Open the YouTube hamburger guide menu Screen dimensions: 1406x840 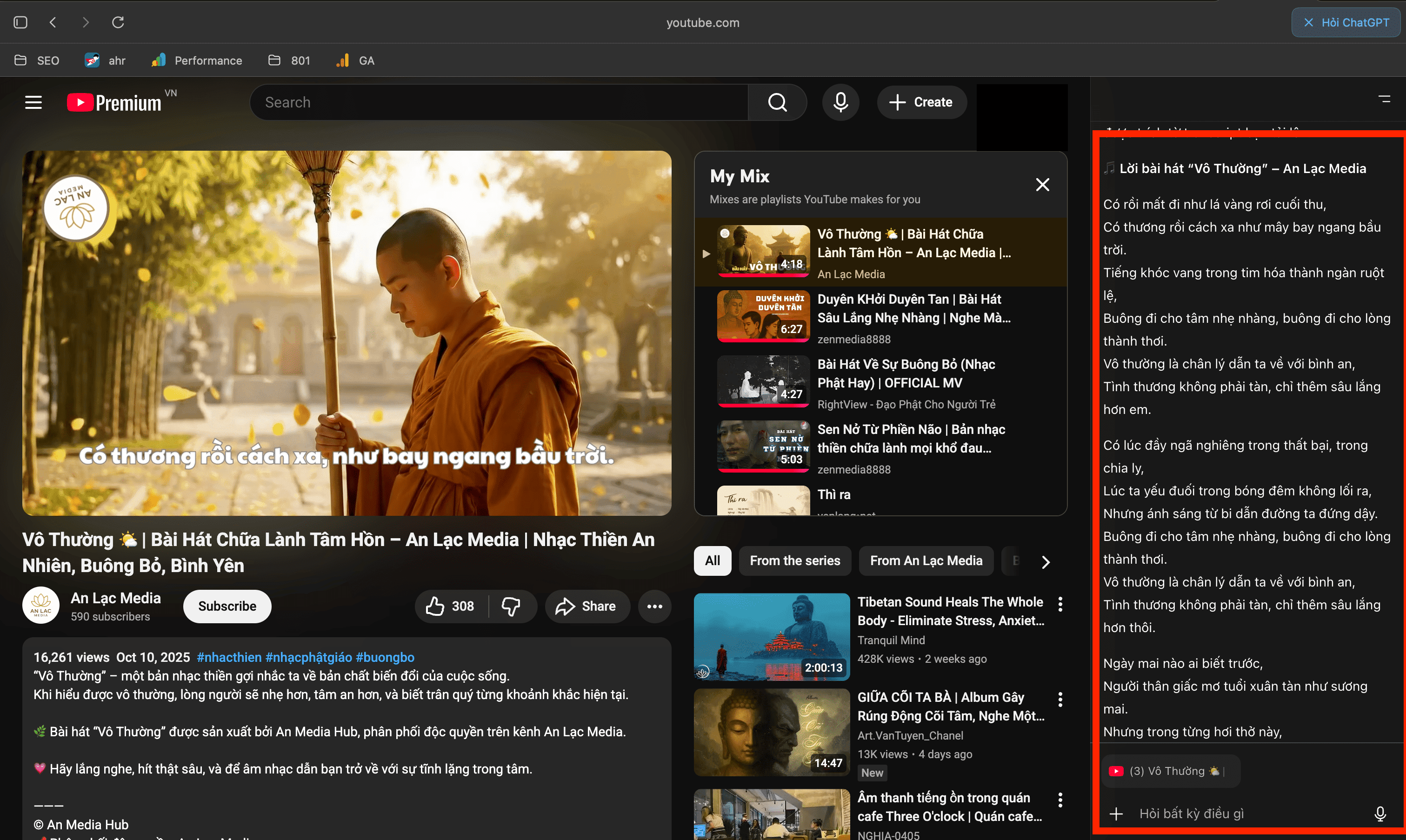(x=33, y=102)
